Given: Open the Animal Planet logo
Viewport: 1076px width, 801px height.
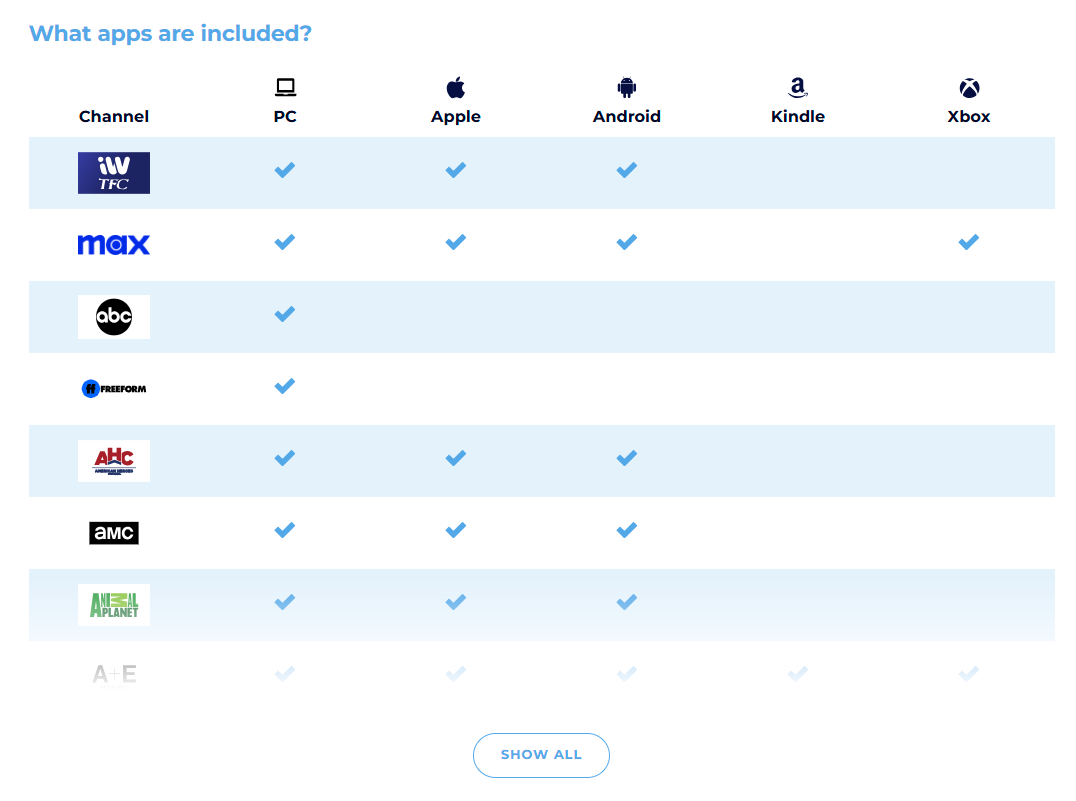Looking at the screenshot, I should coord(114,605).
